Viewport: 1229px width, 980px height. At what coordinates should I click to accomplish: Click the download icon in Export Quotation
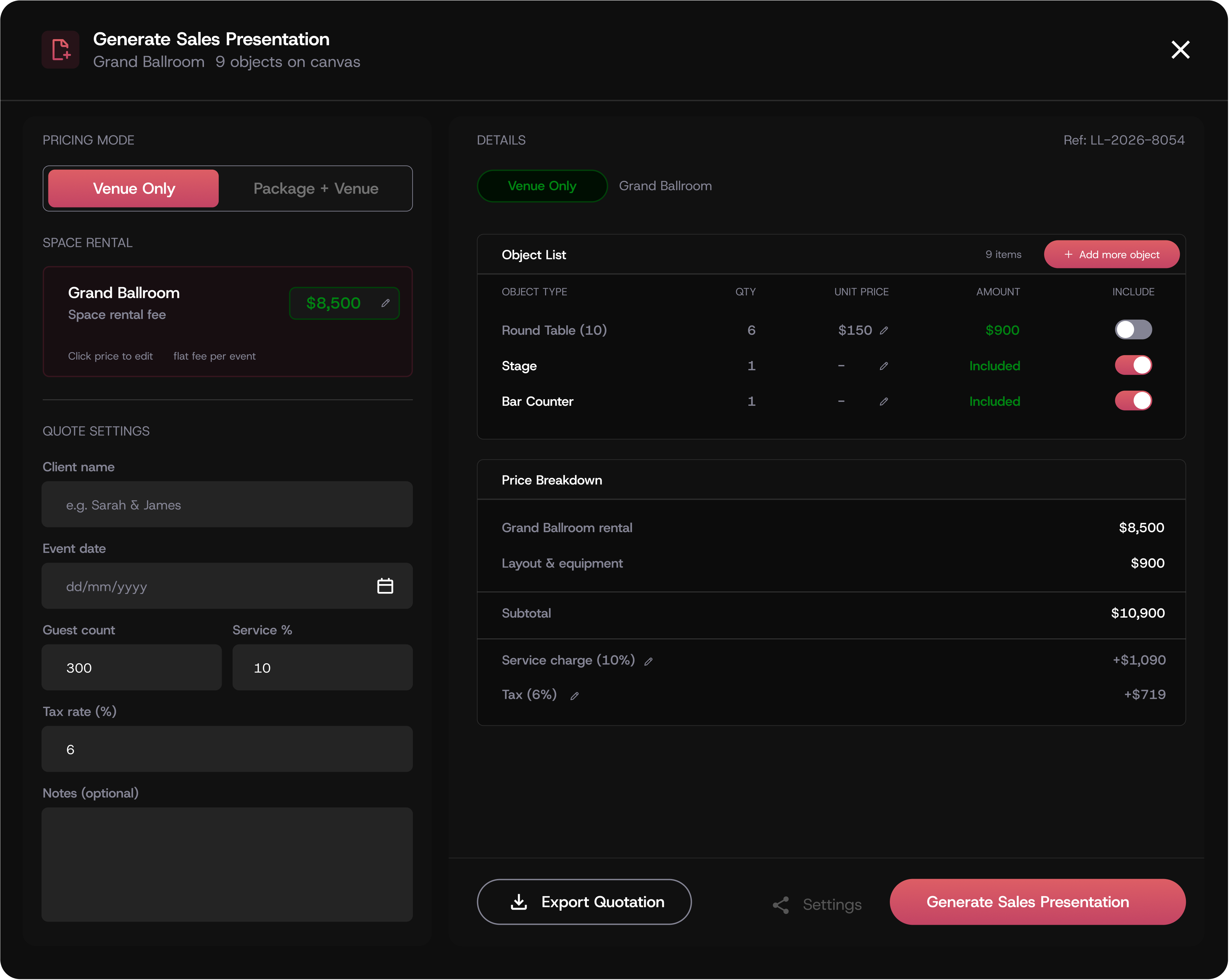[519, 902]
